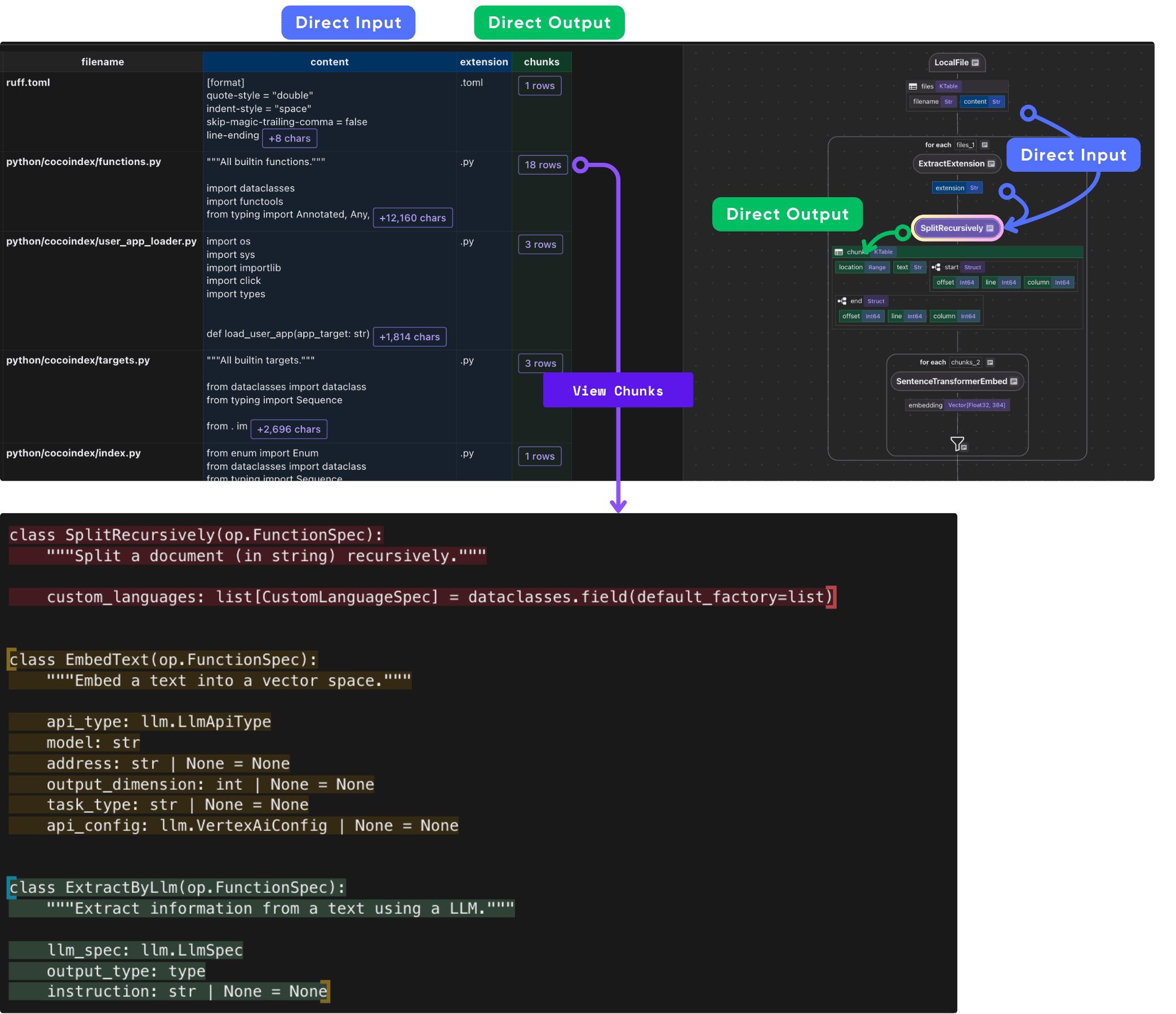The image size is (1176, 1014).
Task: Click the 18 rows chunks badge
Action: point(542,165)
